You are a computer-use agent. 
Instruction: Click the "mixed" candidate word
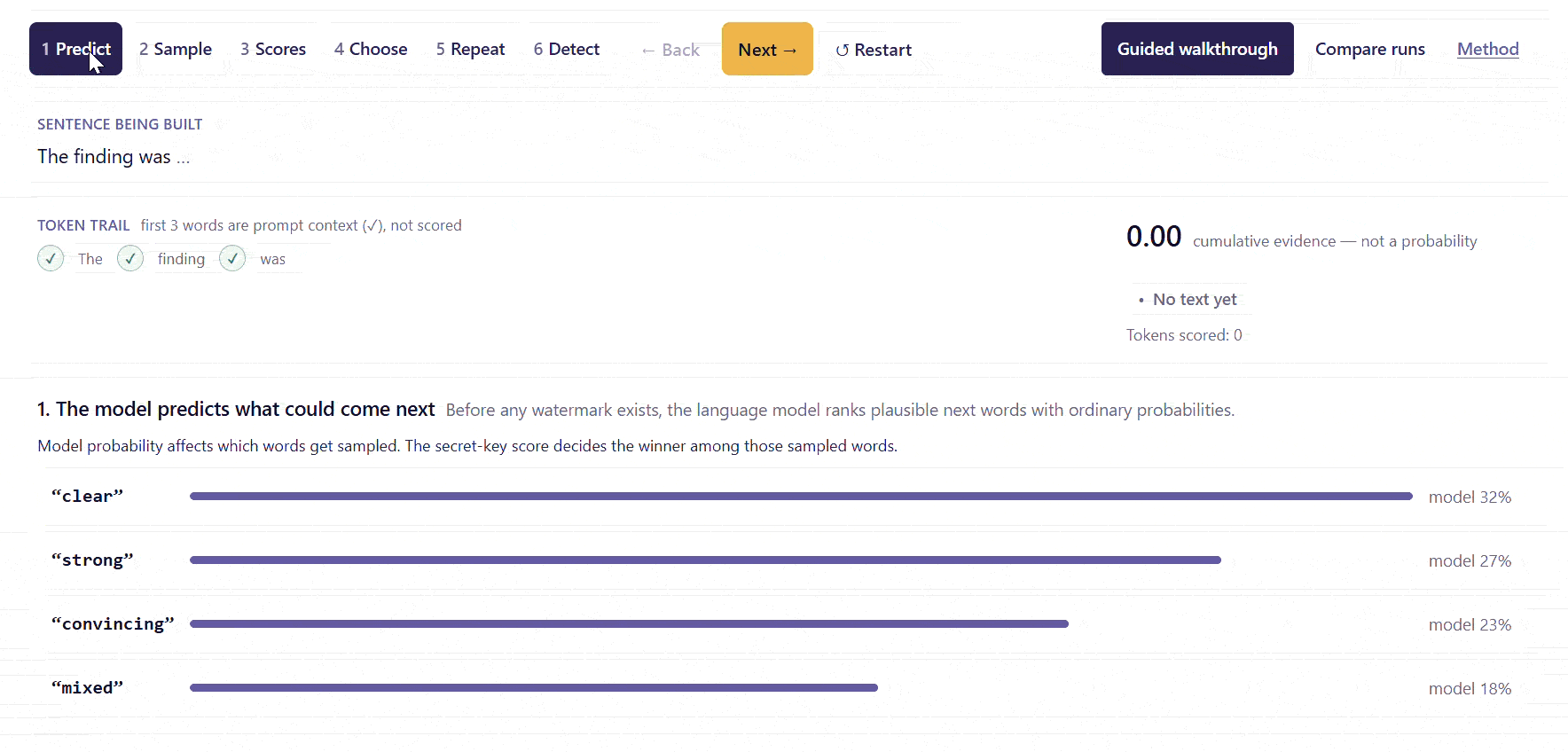click(87, 688)
